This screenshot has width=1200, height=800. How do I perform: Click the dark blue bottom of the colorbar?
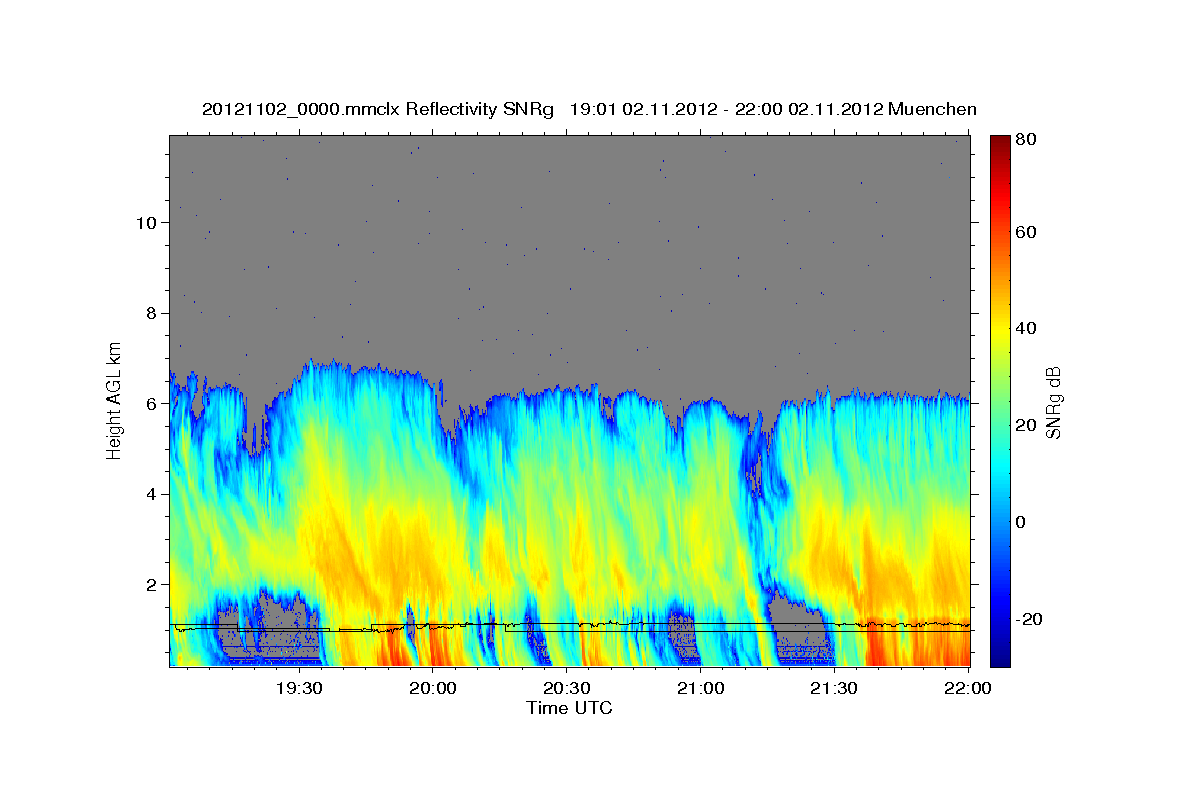(1000, 658)
